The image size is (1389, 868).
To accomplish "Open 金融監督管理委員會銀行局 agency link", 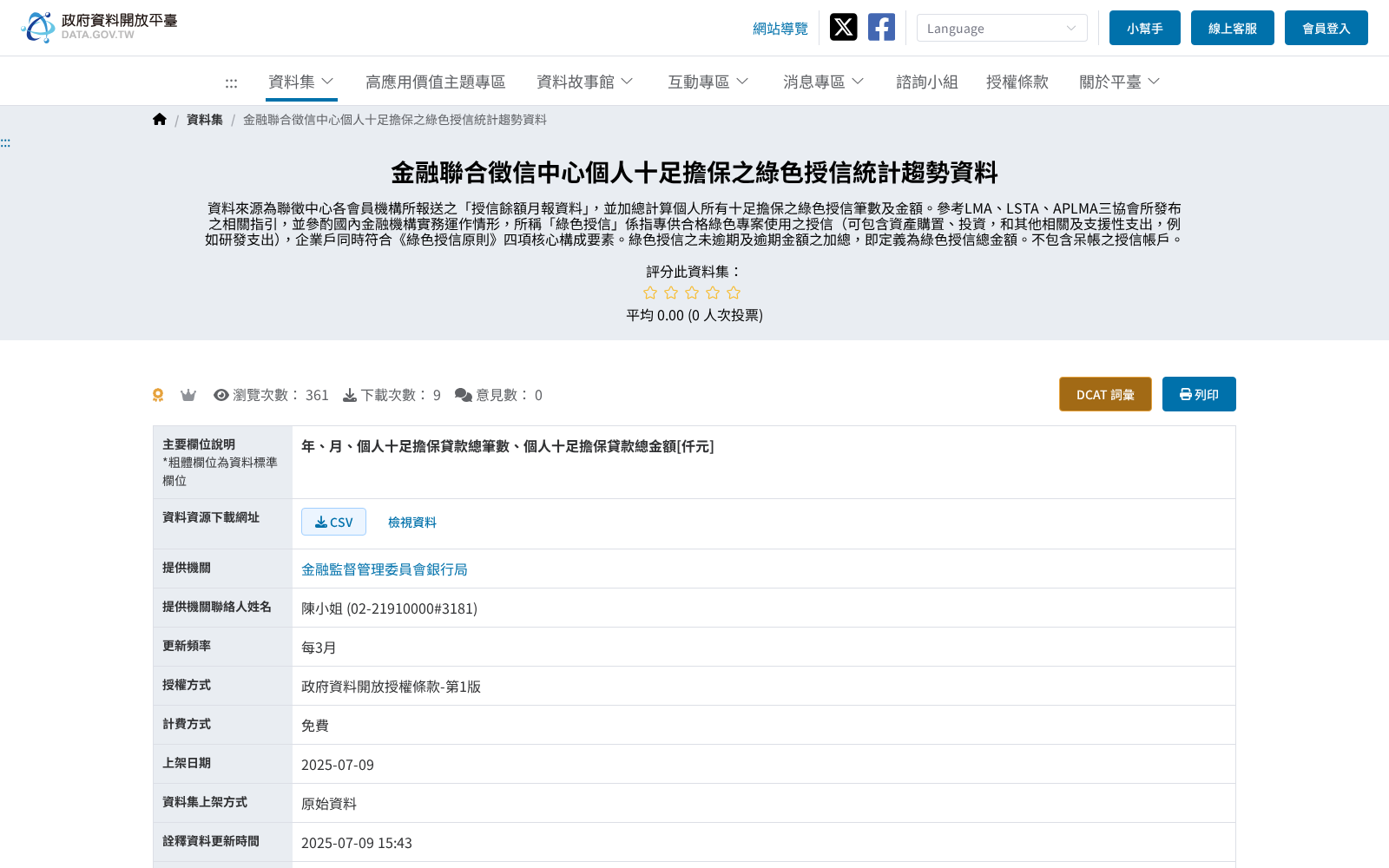I will tap(385, 569).
